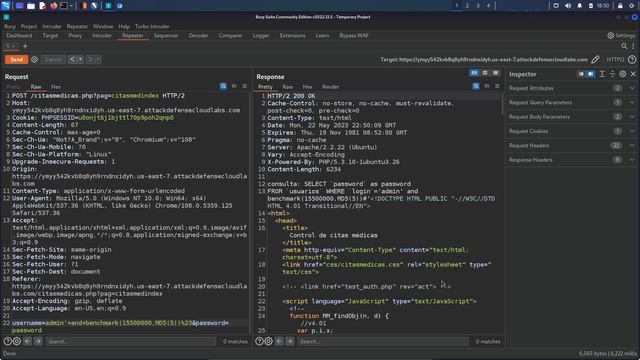Set the top-bottom split layout
The image size is (640, 360).
[485, 73]
